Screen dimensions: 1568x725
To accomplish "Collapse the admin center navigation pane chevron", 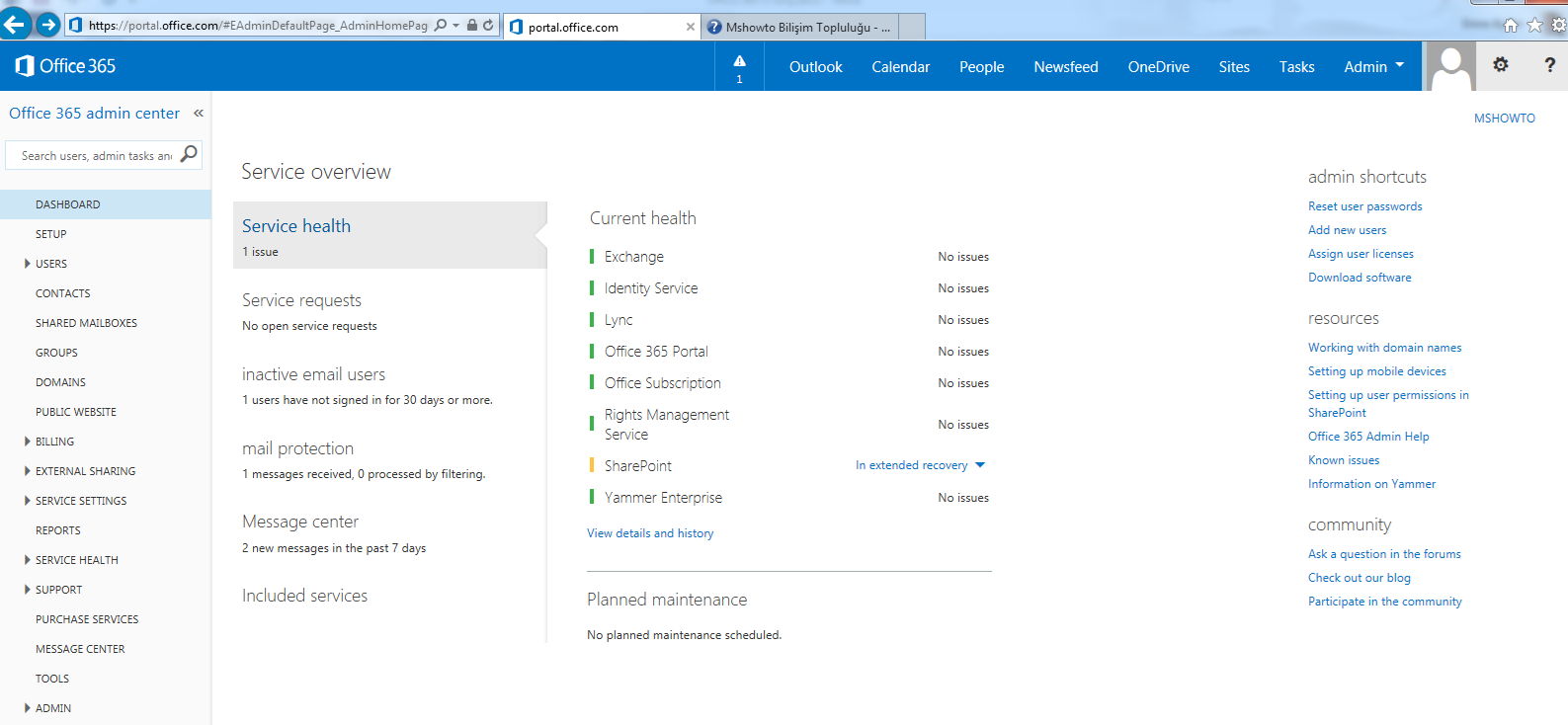I will pos(199,114).
